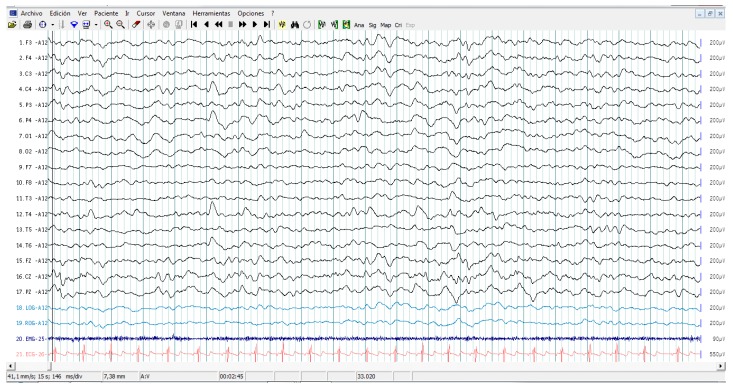Viewport: 733px width, 389px height.
Task: Select the 21. ECG channel label
Action: pos(31,354)
